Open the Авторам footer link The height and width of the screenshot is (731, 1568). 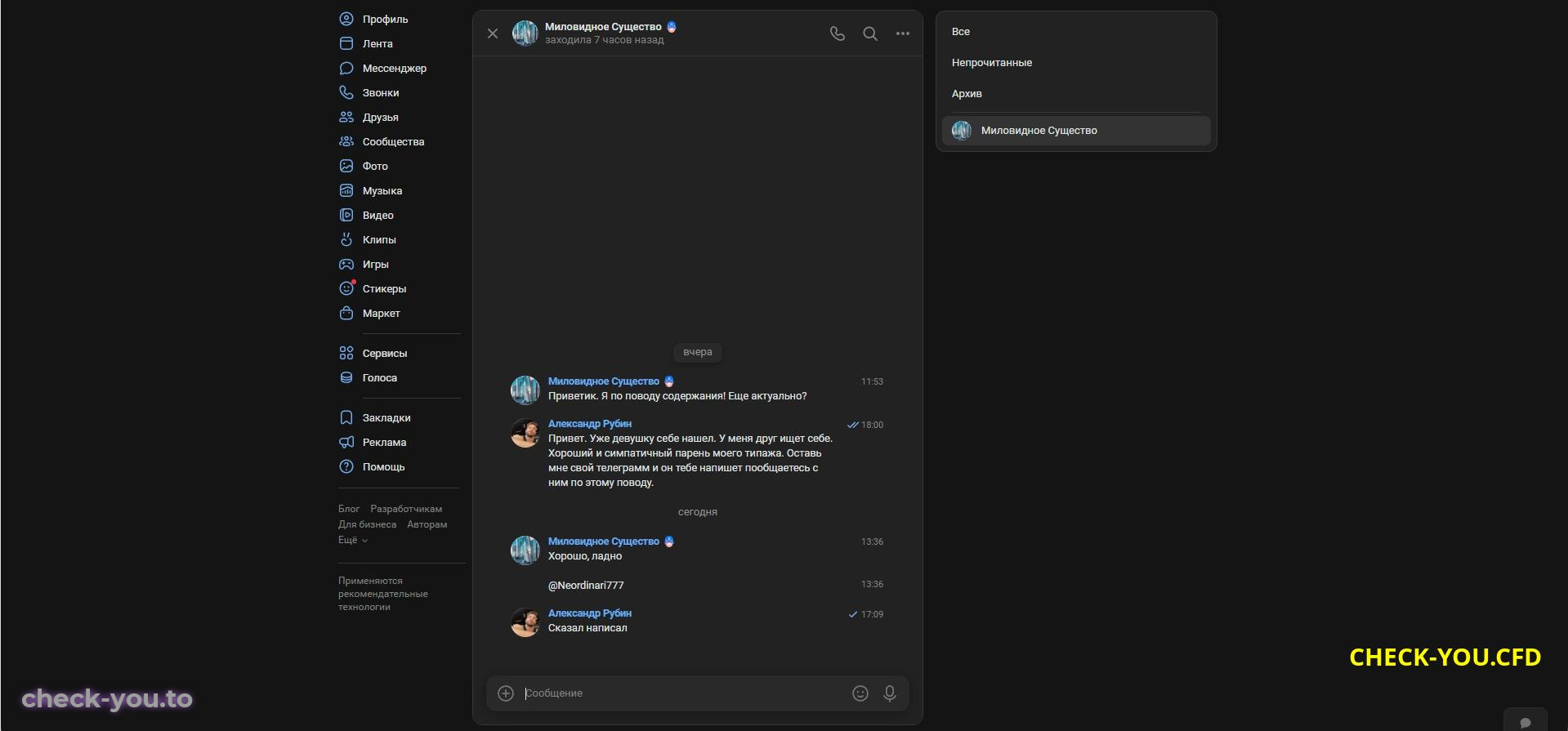point(427,524)
